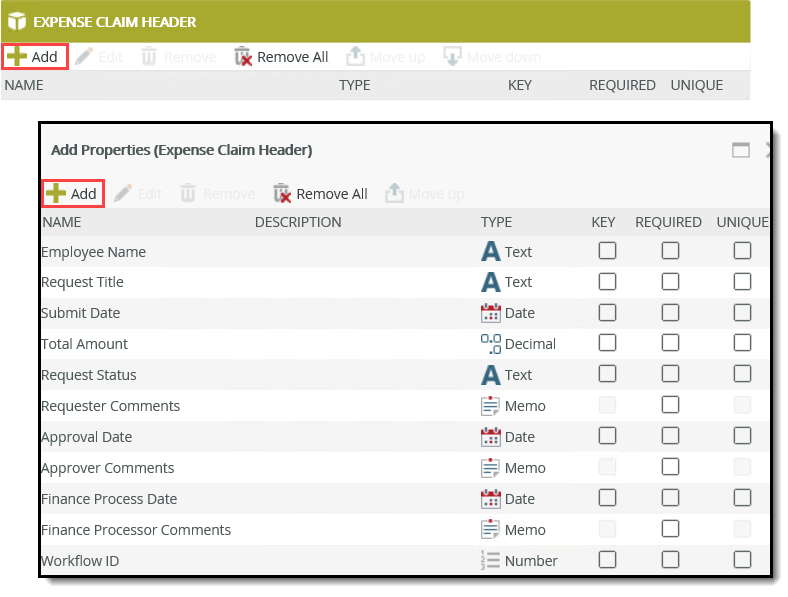The height and width of the screenshot is (597, 788).
Task: Click Move up in Expense Claim Header toolbar
Action: click(x=385, y=57)
